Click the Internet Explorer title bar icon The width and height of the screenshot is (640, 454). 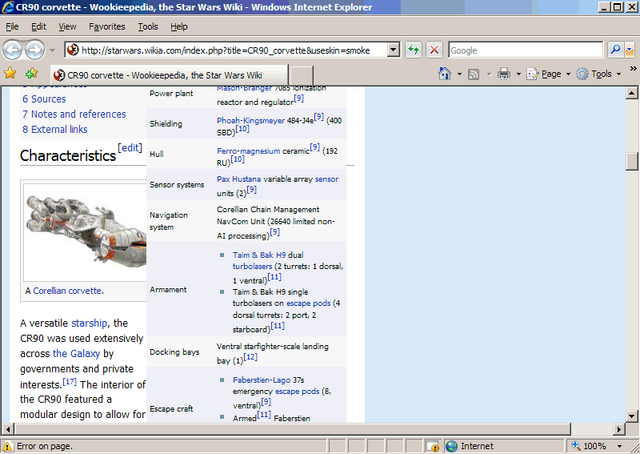[8, 7]
